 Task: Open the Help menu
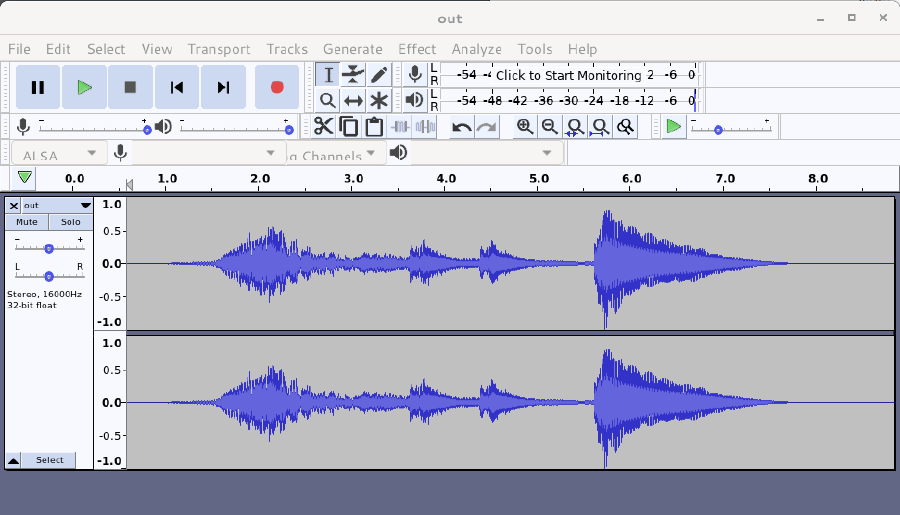coord(583,49)
